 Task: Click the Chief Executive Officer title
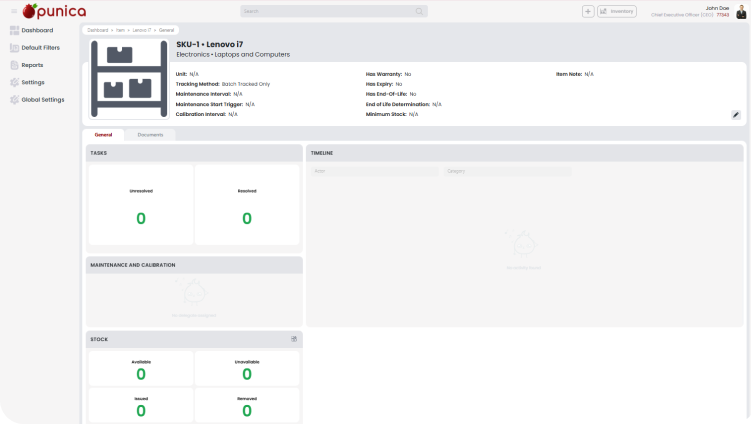pyautogui.click(x=683, y=15)
